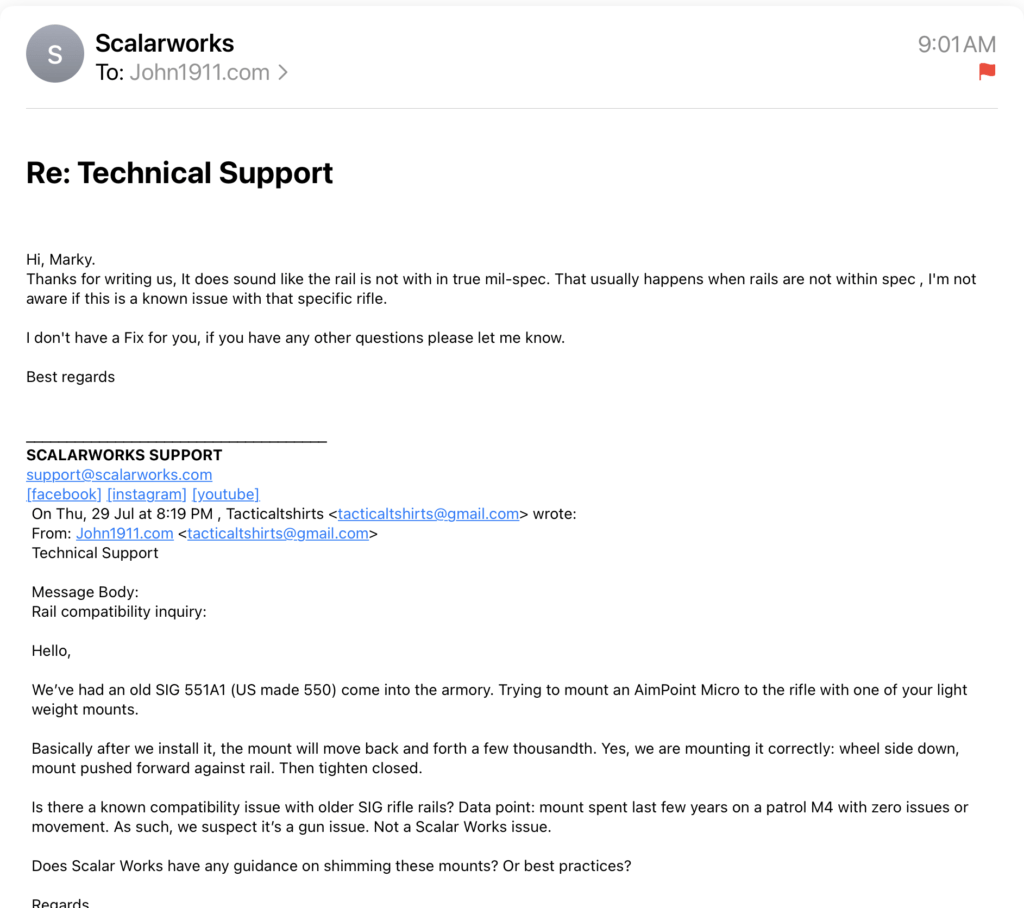Open the youtube link in signature
Viewport: 1024px width, 908px height.
(226, 494)
